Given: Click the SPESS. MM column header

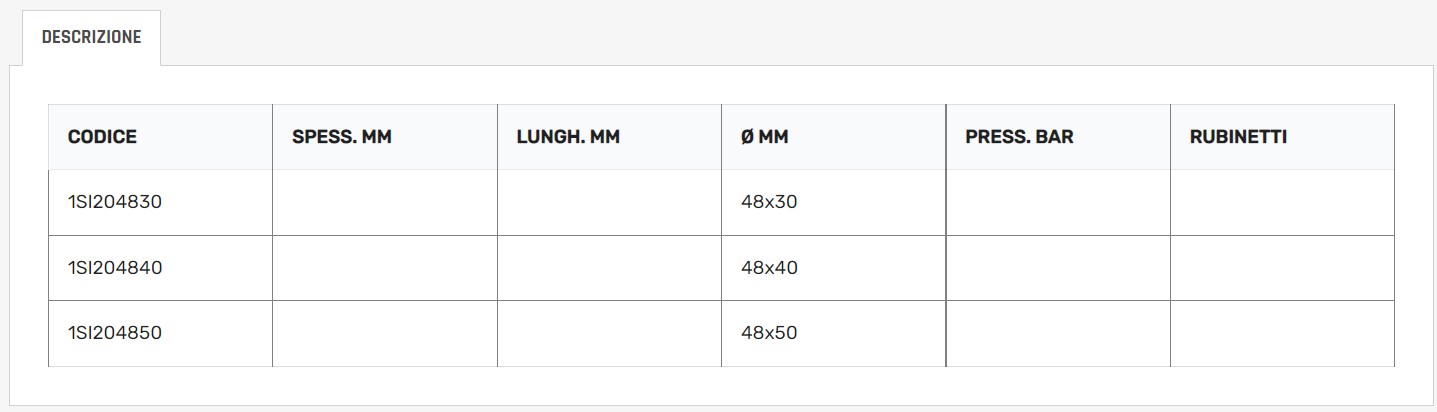Looking at the screenshot, I should tap(341, 137).
